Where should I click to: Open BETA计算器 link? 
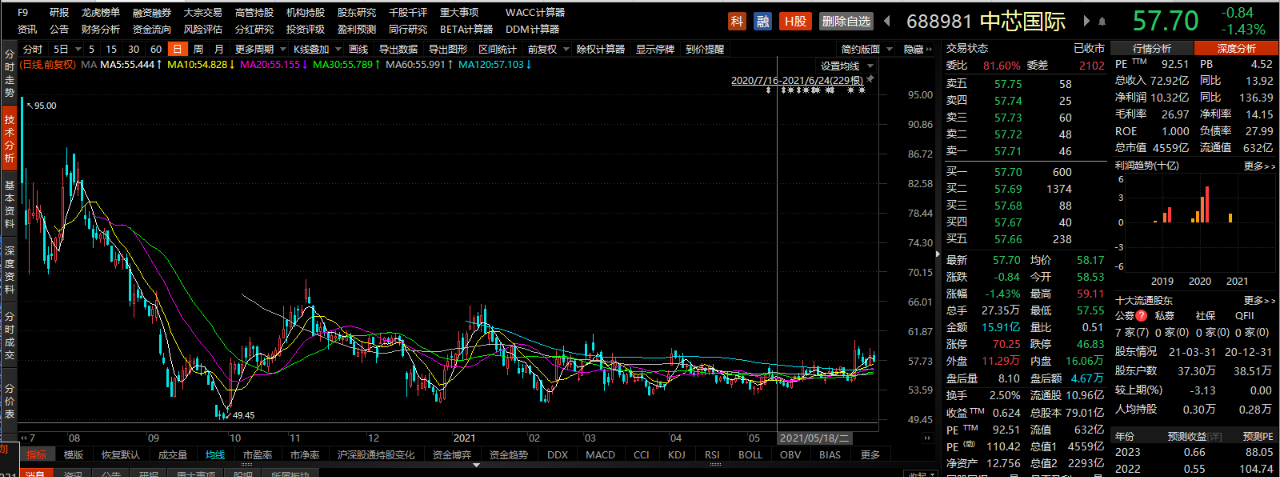466,29
